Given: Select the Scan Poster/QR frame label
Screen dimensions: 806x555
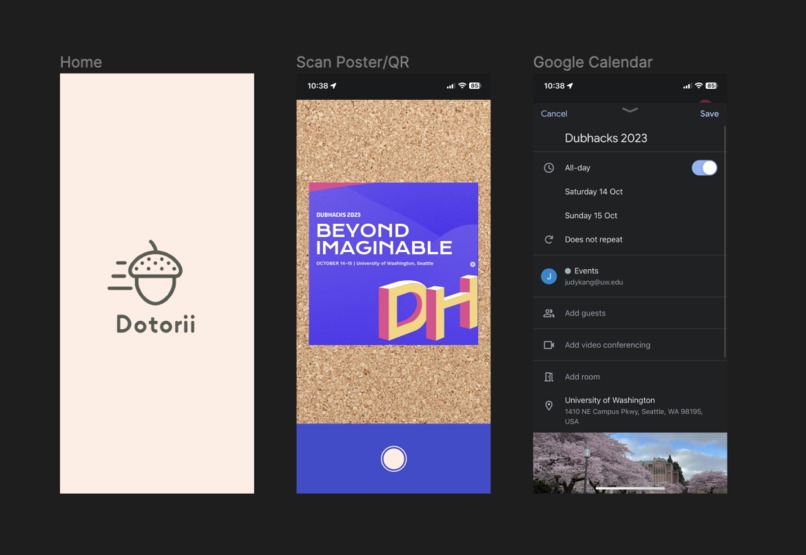Looking at the screenshot, I should click(x=353, y=62).
